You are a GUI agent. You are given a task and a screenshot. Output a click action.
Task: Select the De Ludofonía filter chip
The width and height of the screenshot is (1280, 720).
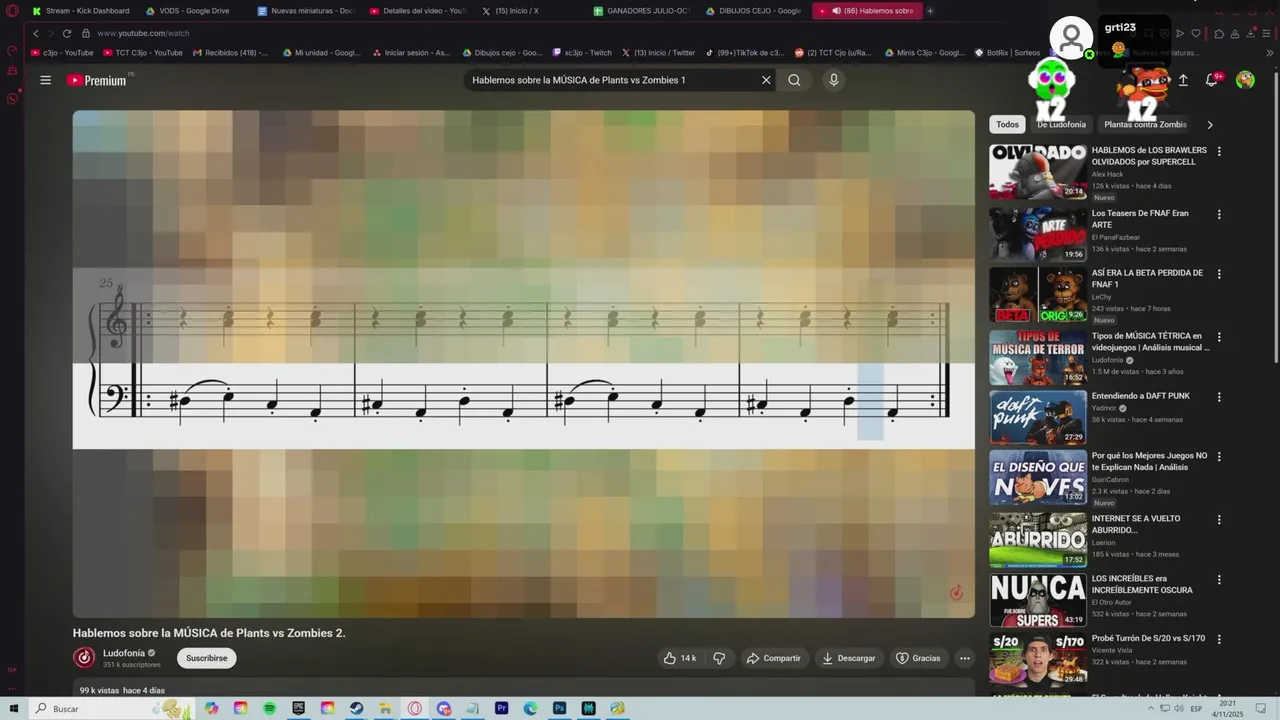click(x=1061, y=125)
